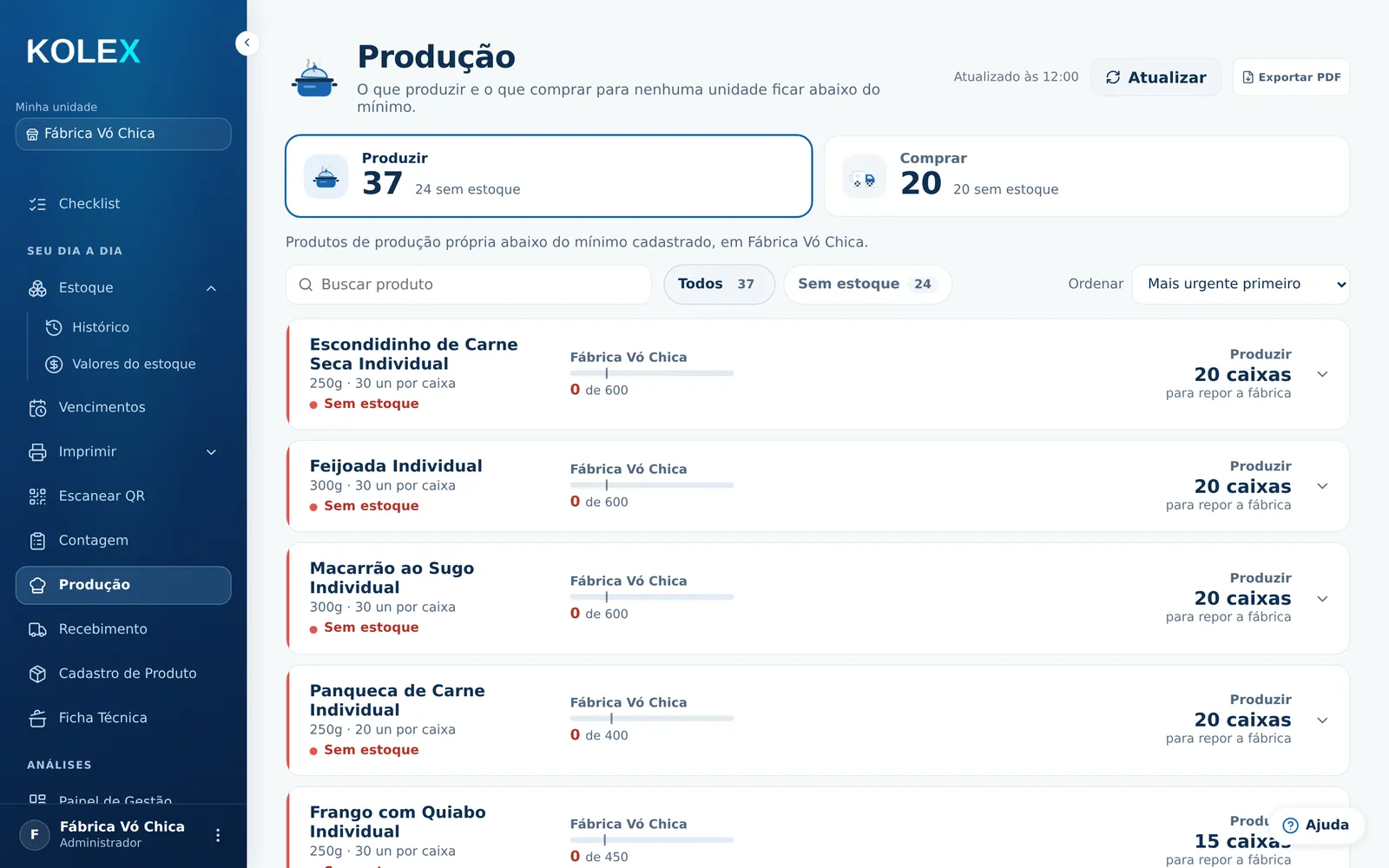Collapse the Estoque submenu
The width and height of the screenshot is (1389, 868).
(211, 288)
